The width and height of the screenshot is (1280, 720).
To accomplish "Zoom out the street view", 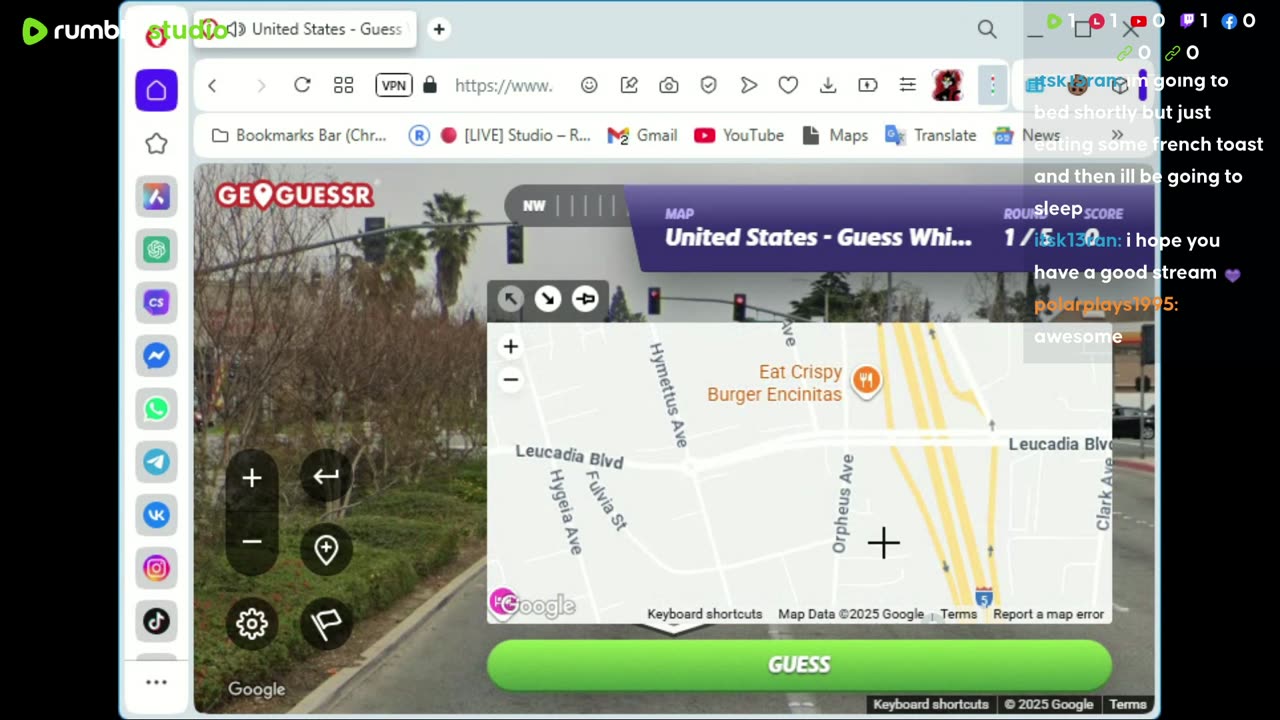I will [x=252, y=542].
